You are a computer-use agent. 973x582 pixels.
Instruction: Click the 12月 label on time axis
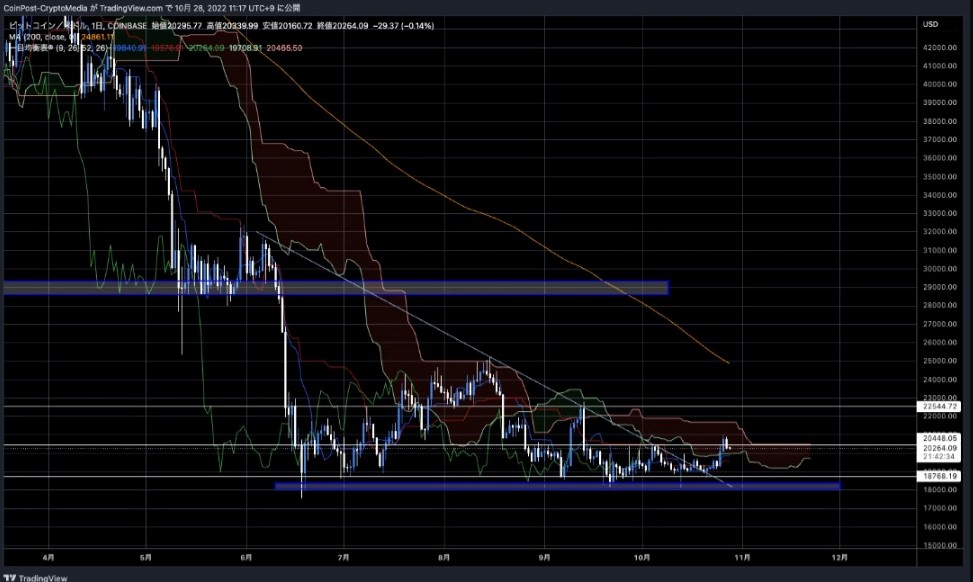[x=840, y=558]
